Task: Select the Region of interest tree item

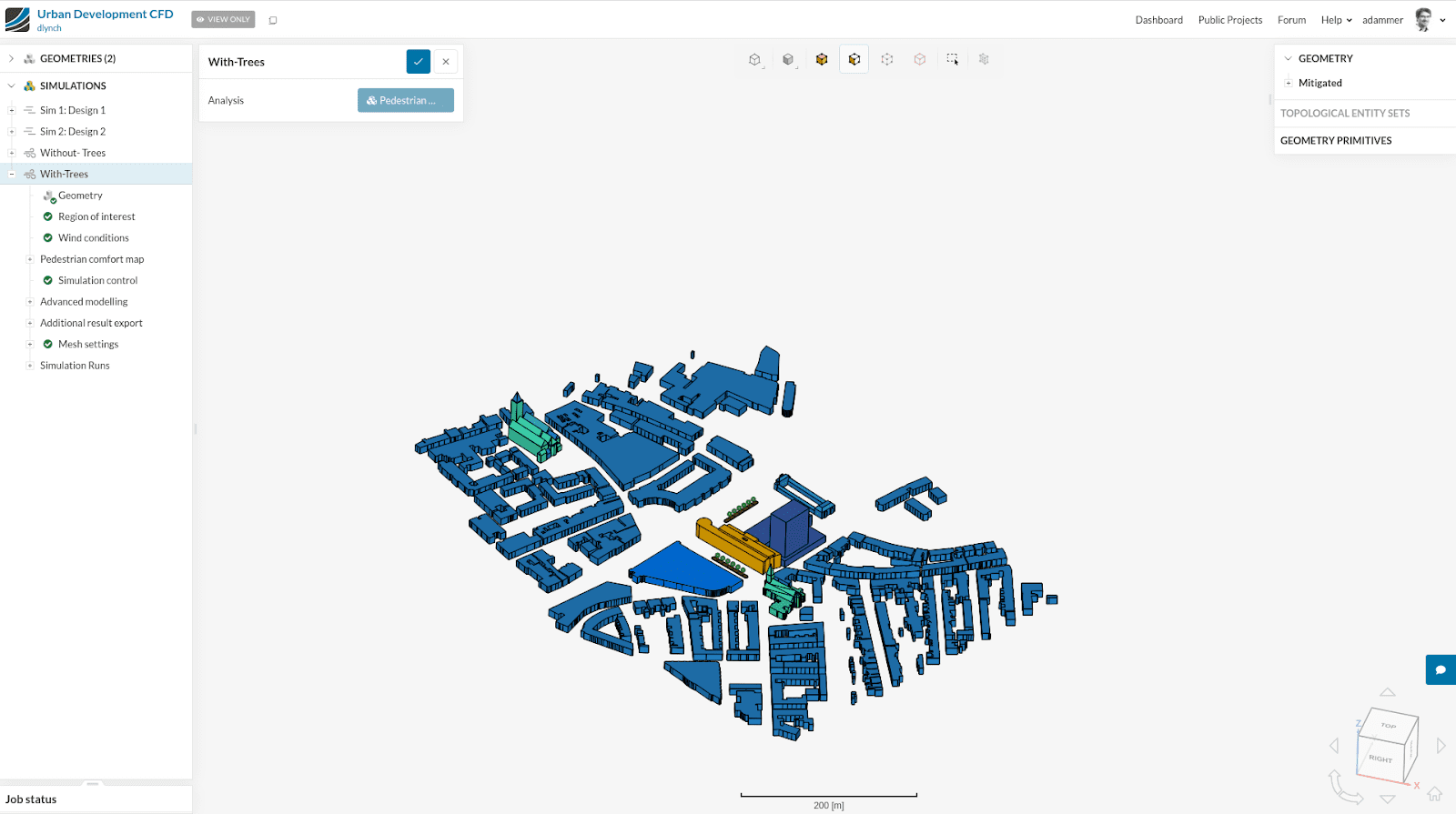Action: [x=96, y=216]
